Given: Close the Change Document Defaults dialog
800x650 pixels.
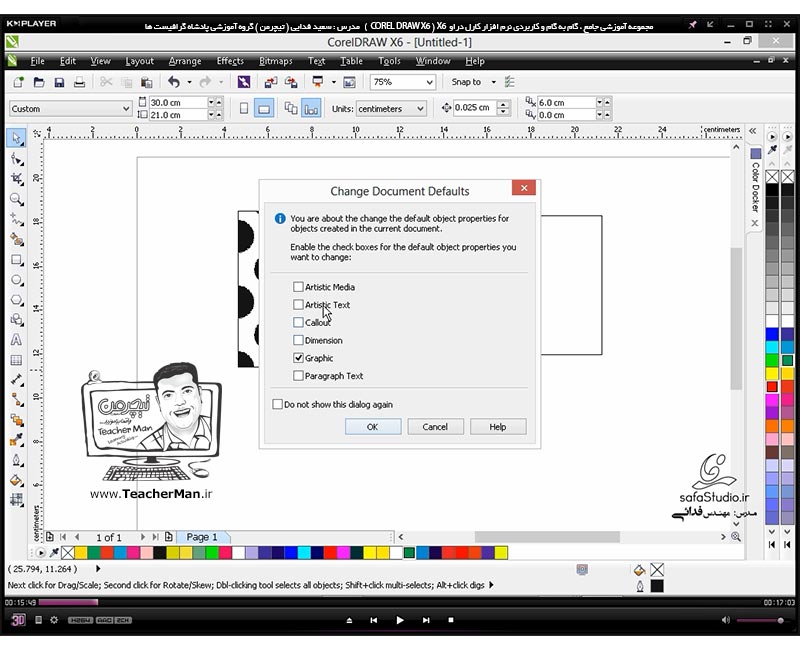Looking at the screenshot, I should click(x=524, y=188).
